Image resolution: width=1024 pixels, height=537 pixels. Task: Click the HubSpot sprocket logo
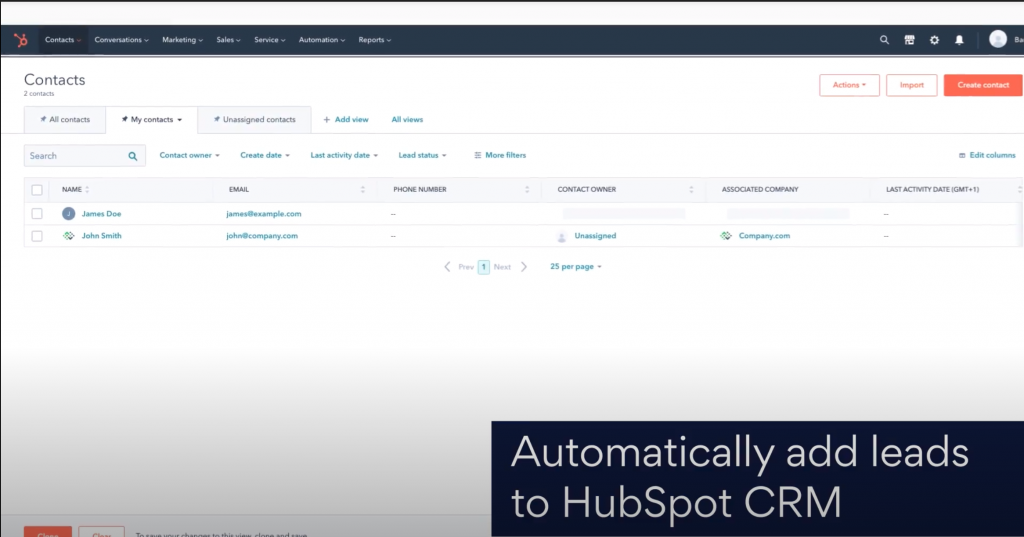coord(21,40)
